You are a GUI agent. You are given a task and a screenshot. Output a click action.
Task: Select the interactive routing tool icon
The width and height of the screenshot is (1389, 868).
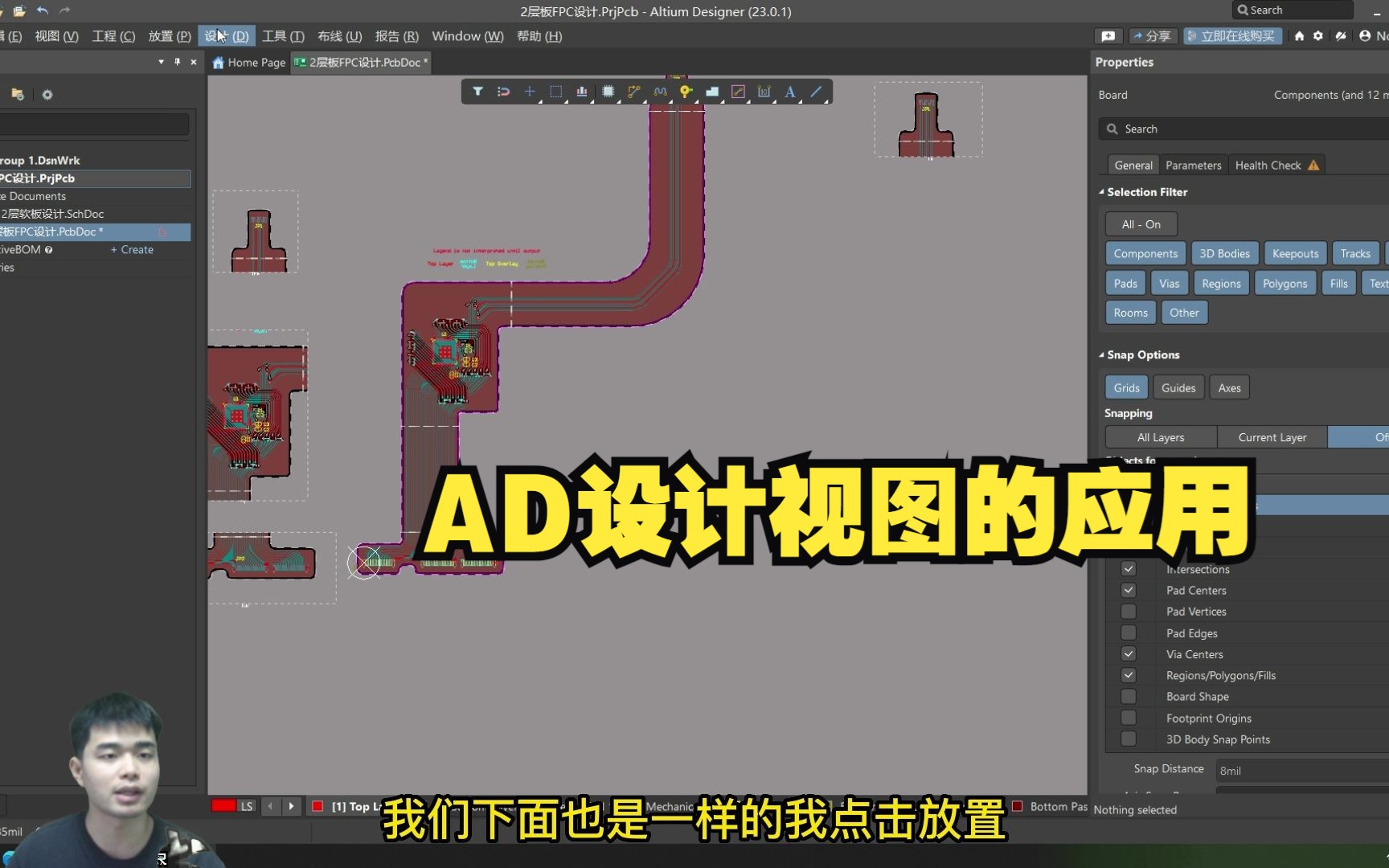tap(634, 92)
